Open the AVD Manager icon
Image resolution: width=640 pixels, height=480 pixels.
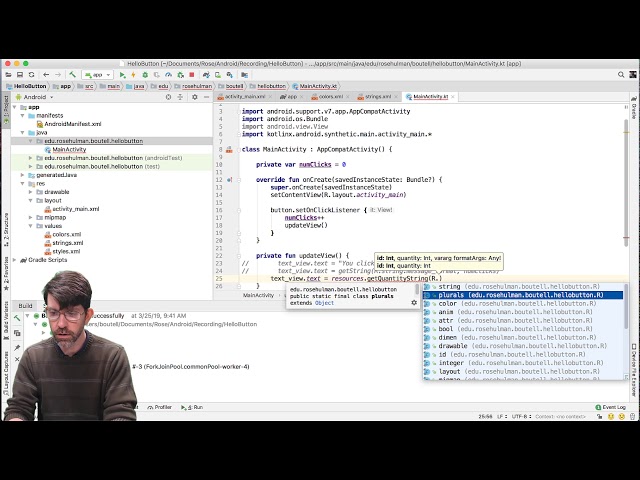(x=218, y=75)
